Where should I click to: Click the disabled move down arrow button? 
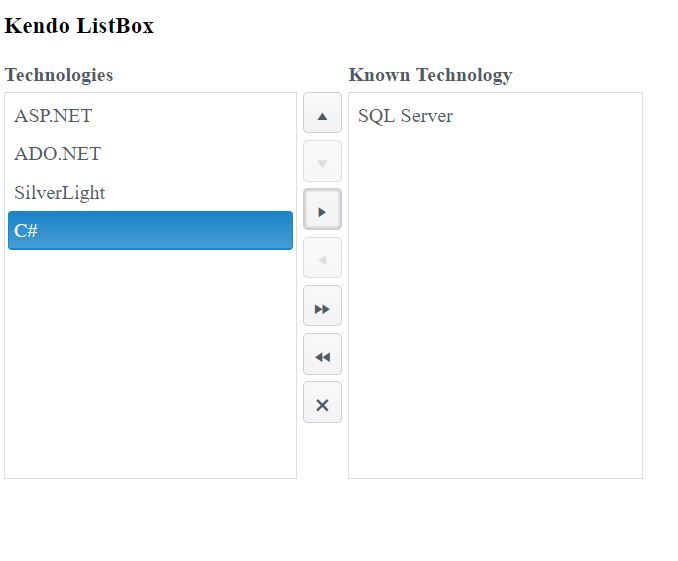coord(322,162)
